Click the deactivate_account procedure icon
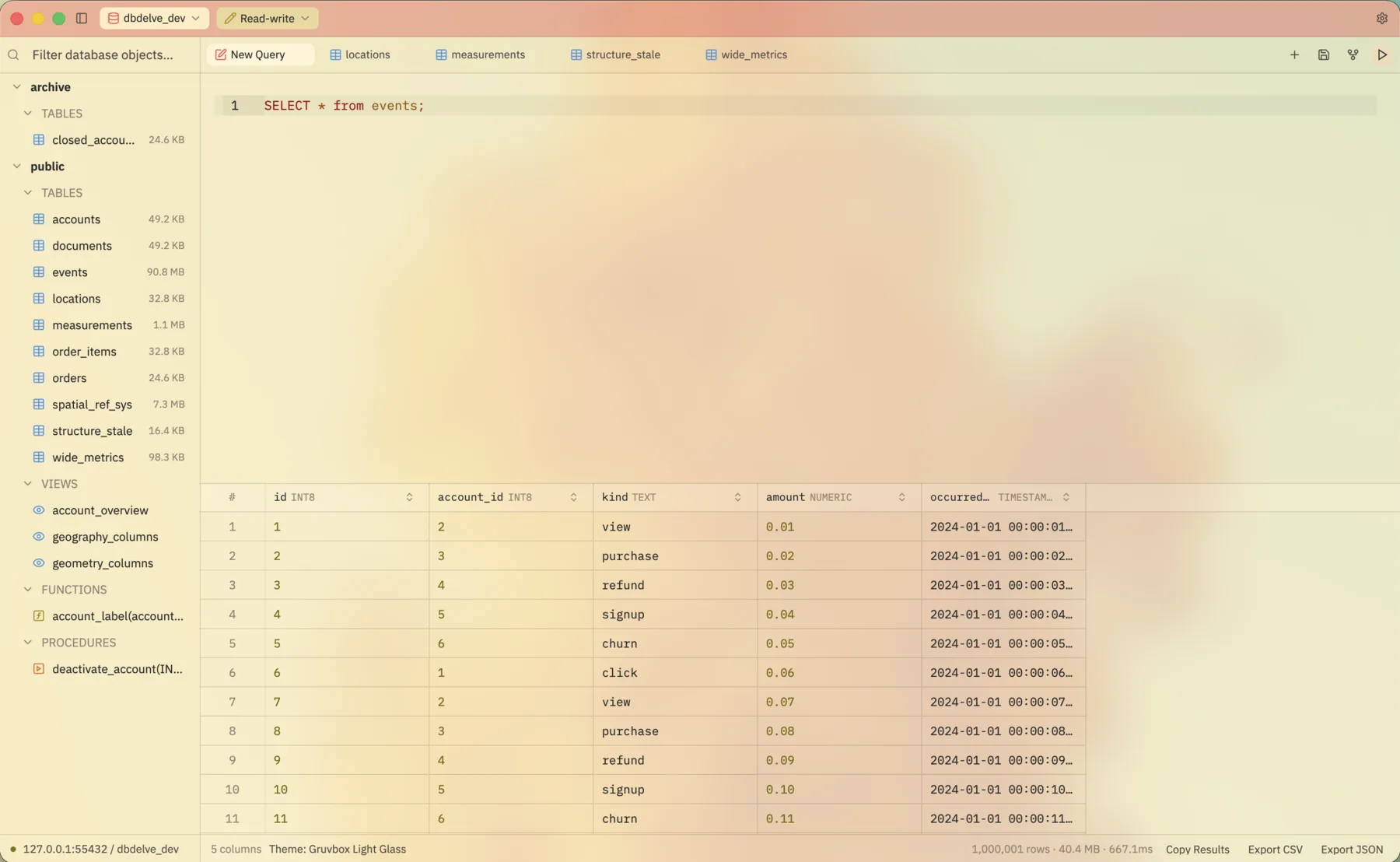The height and width of the screenshot is (862, 1400). (39, 668)
